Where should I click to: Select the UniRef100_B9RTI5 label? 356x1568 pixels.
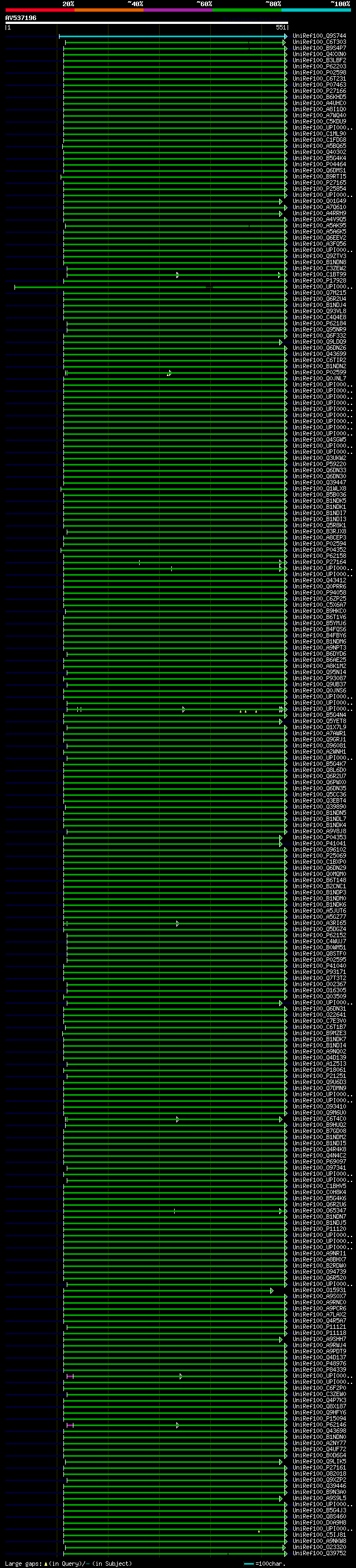coord(319,176)
